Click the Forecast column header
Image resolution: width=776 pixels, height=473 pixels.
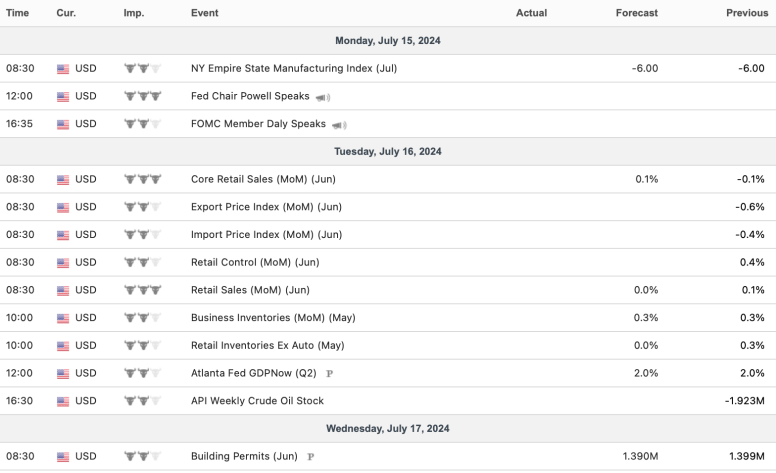click(x=637, y=13)
